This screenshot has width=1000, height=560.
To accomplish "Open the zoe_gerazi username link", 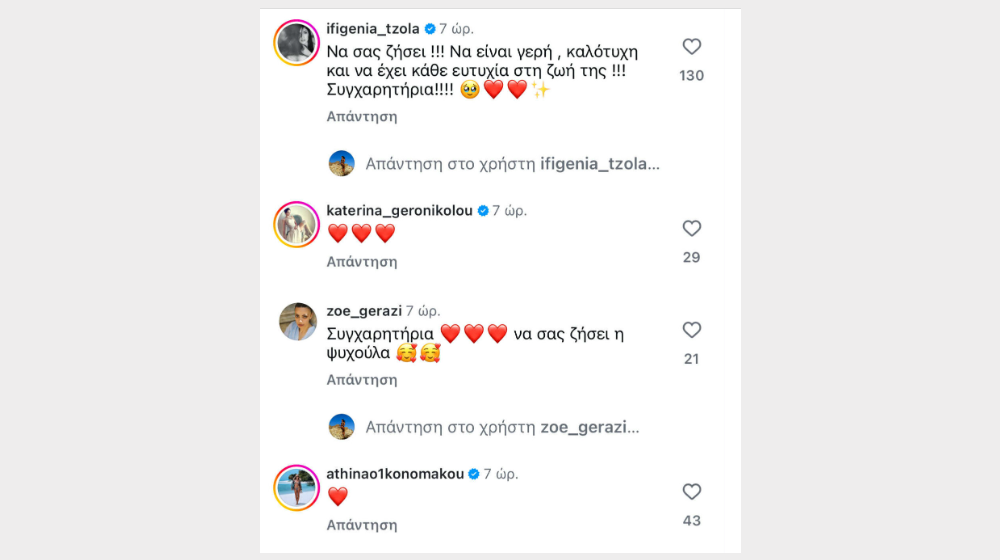I will [363, 311].
